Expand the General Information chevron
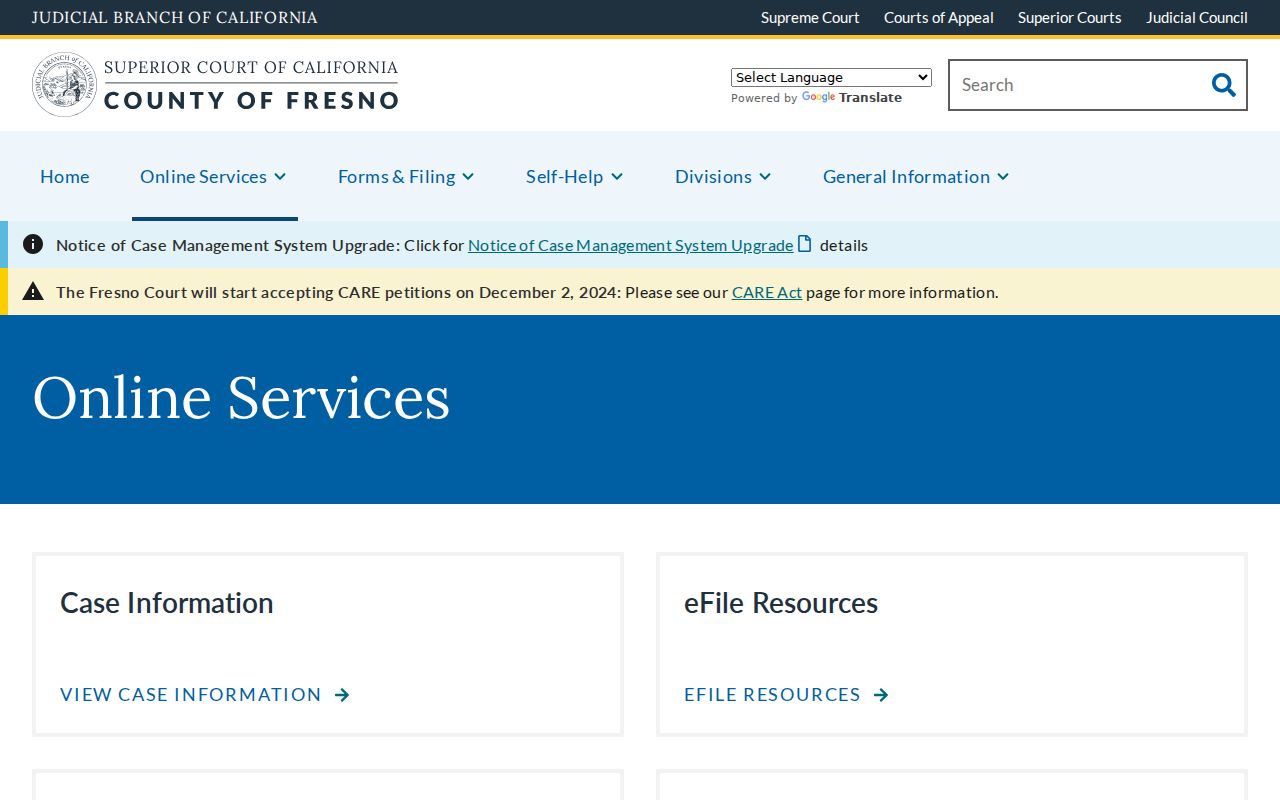This screenshot has width=1280, height=800. pos(1003,176)
